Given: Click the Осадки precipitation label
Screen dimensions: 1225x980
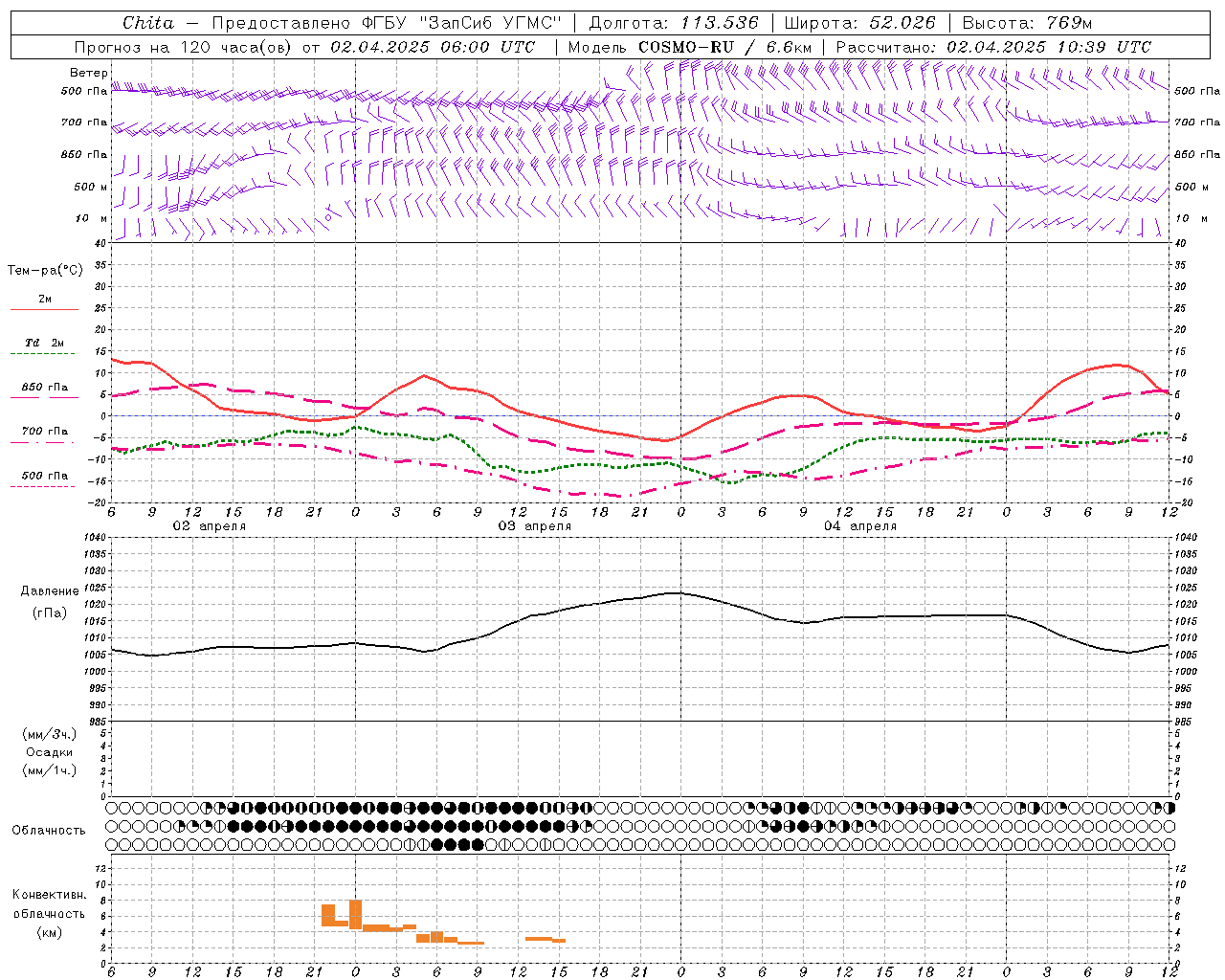Looking at the screenshot, I should click(50, 752).
